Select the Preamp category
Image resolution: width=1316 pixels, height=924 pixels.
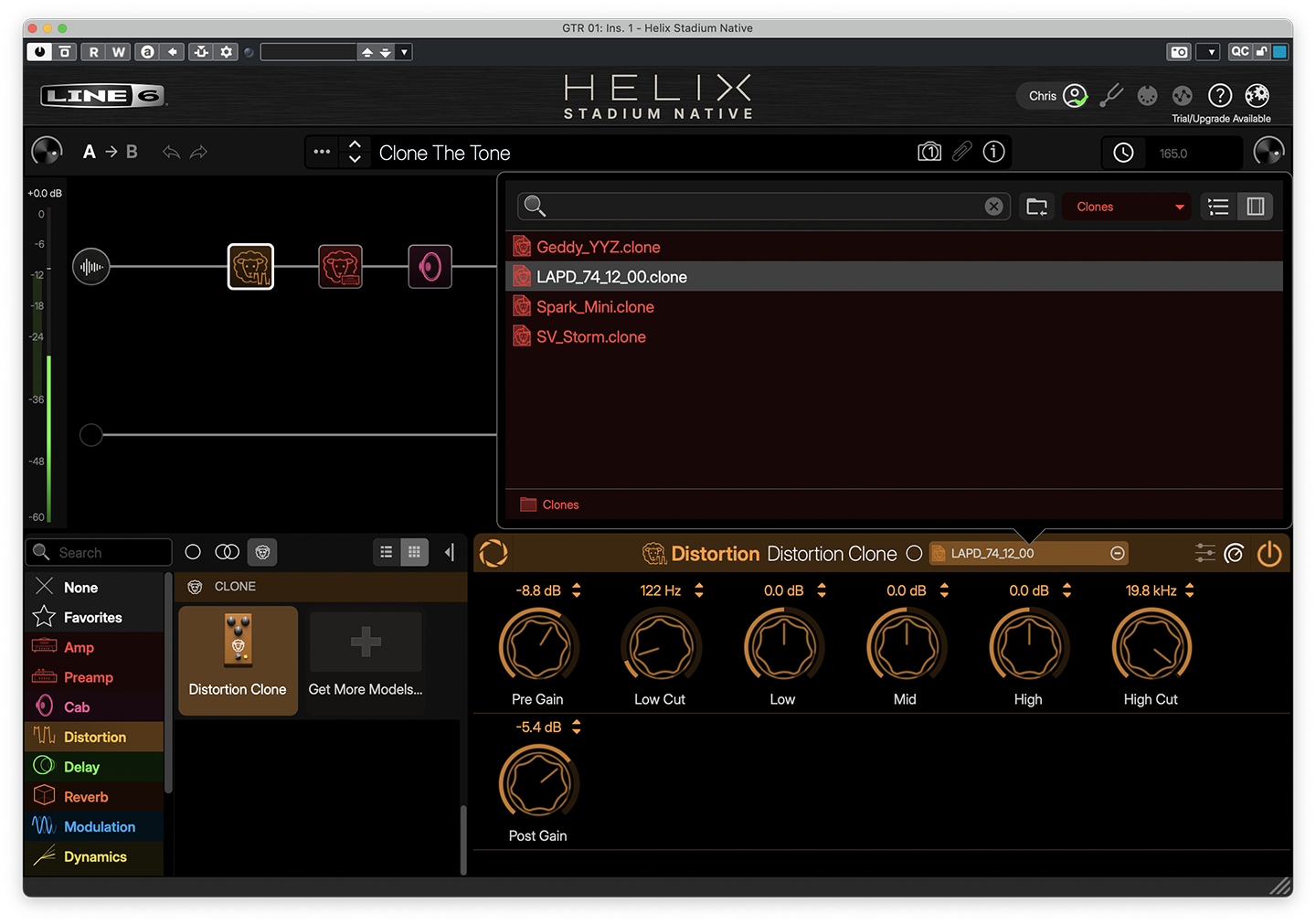pyautogui.click(x=93, y=677)
